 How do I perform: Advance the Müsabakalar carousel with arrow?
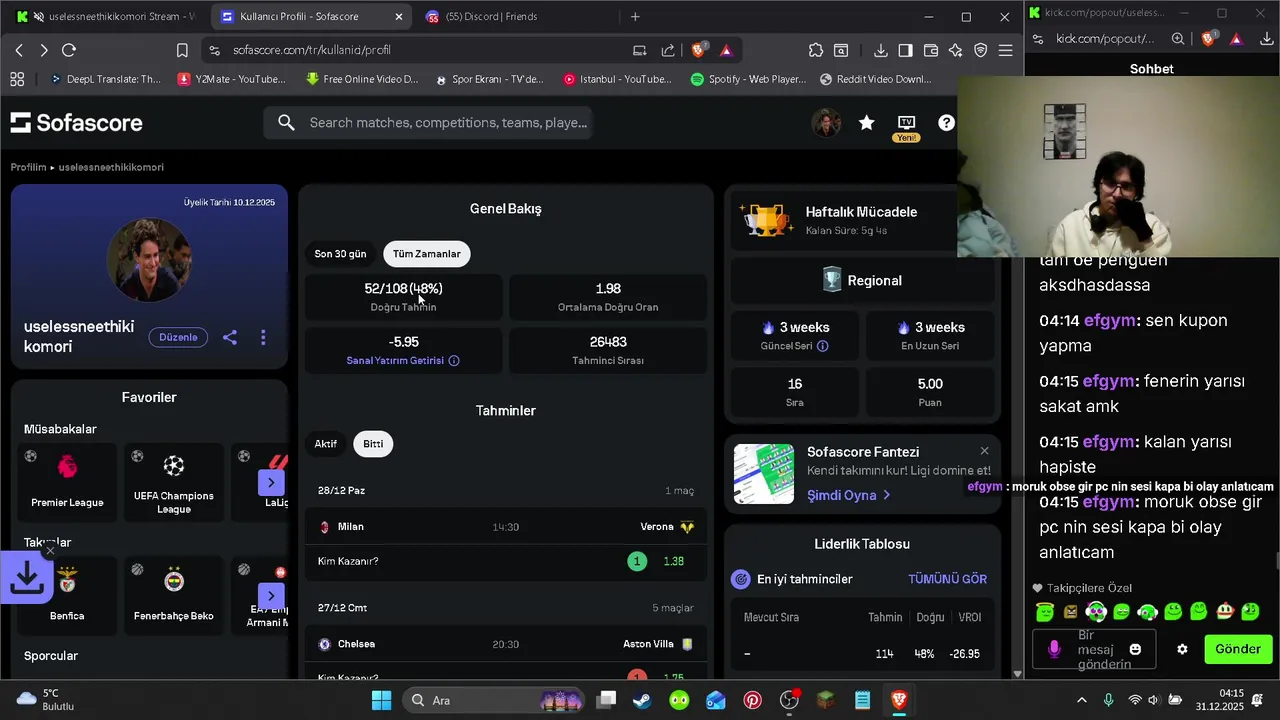[x=271, y=482]
